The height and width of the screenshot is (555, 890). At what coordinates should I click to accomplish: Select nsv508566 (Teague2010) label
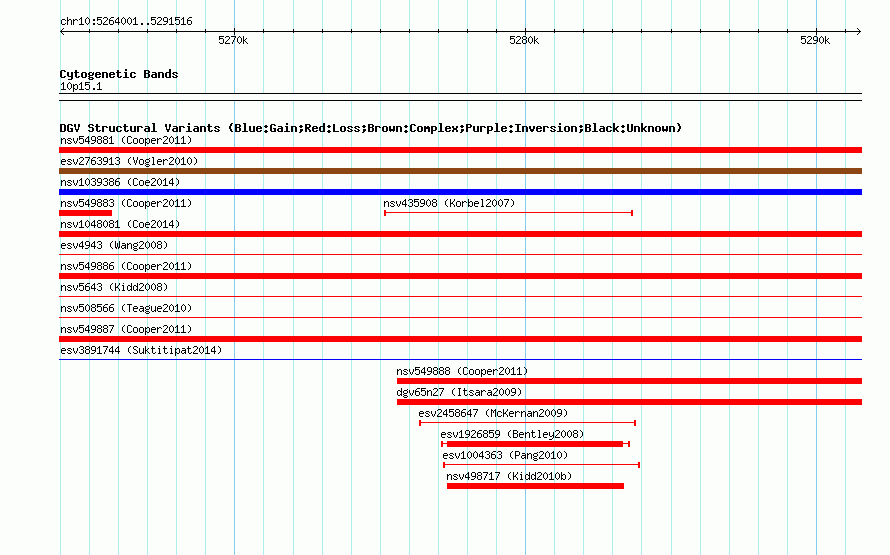coord(126,308)
